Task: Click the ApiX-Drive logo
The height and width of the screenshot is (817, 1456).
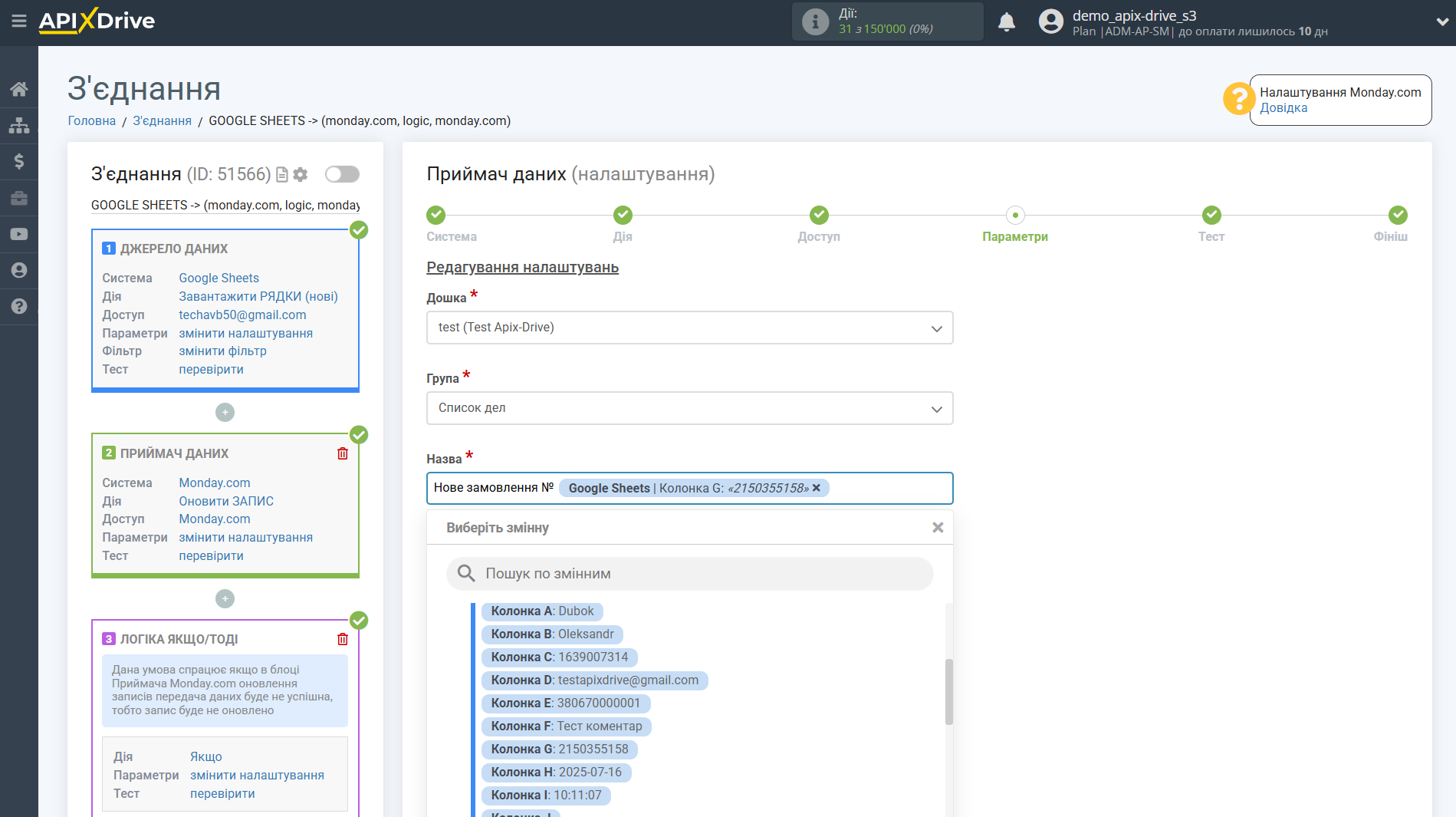Action: pyautogui.click(x=97, y=21)
